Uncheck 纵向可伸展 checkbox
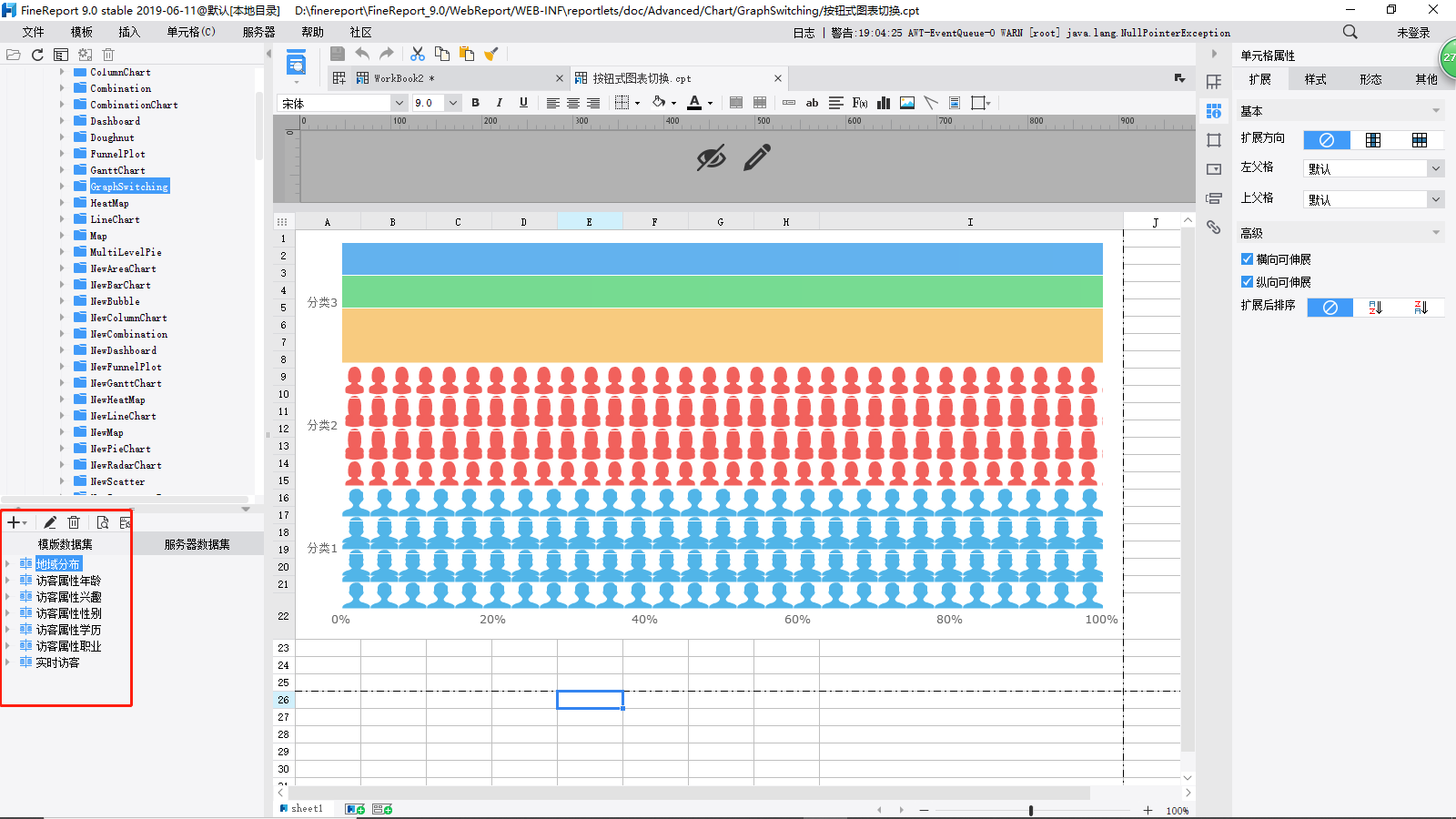 pos(1248,282)
